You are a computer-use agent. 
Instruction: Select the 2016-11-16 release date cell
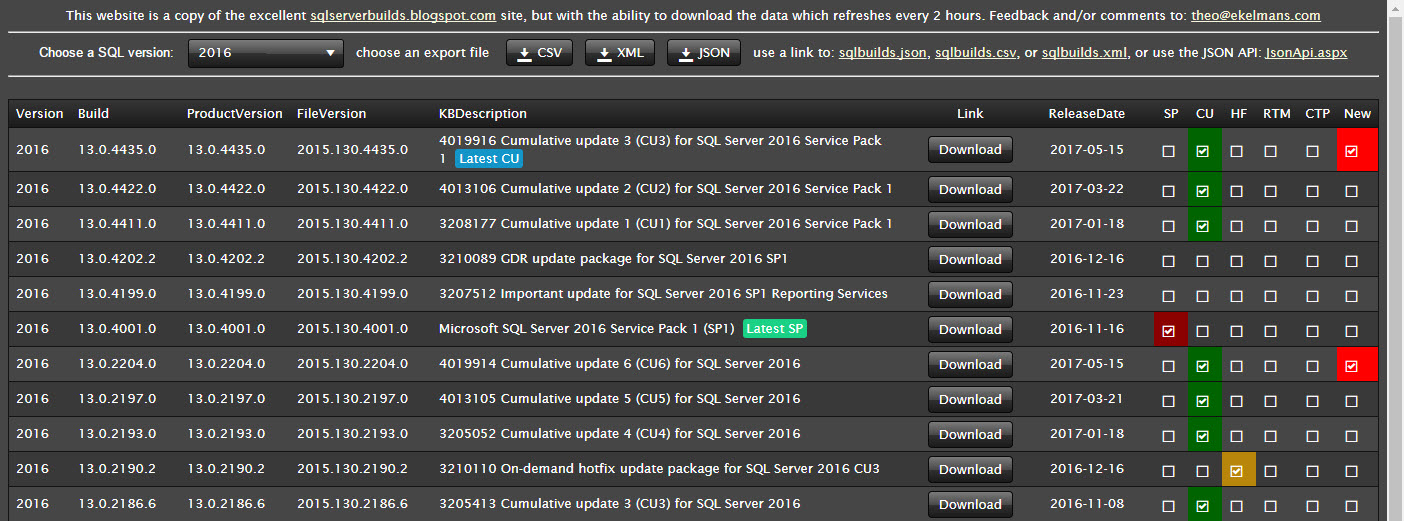coord(1087,329)
